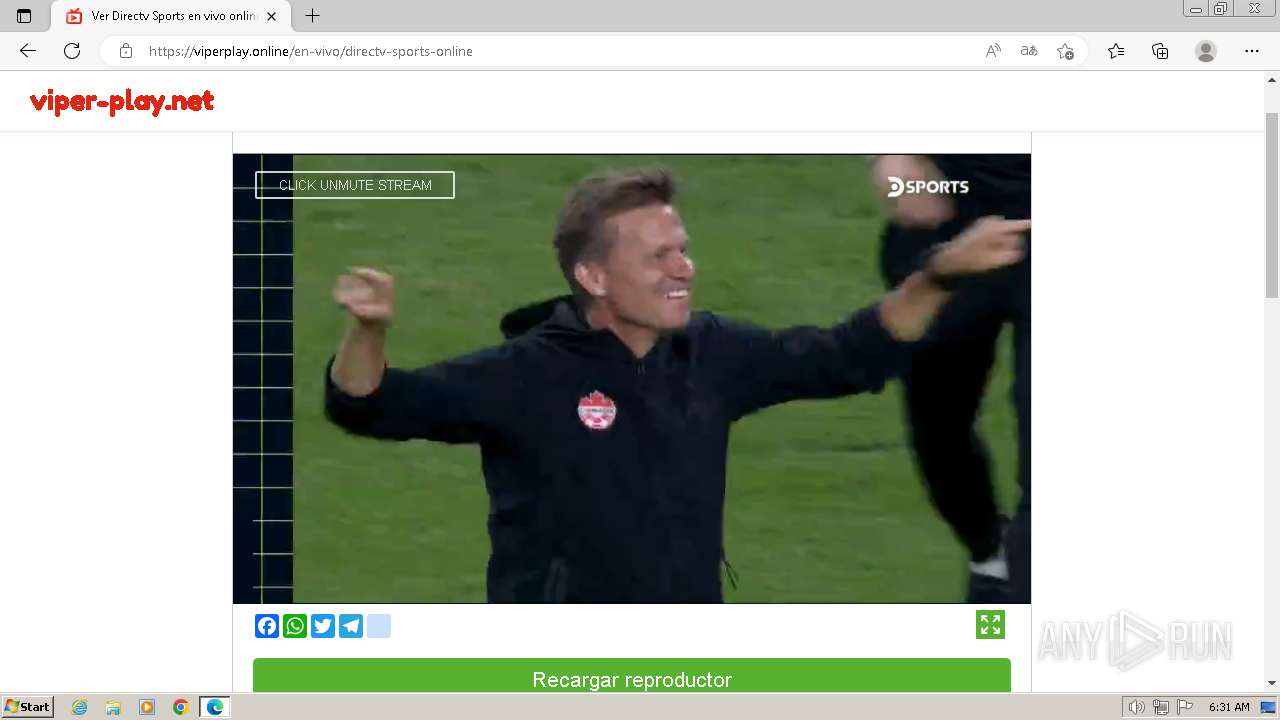The width and height of the screenshot is (1280, 720).
Task: Launch Internet Explorer from taskbar
Action: [79, 707]
